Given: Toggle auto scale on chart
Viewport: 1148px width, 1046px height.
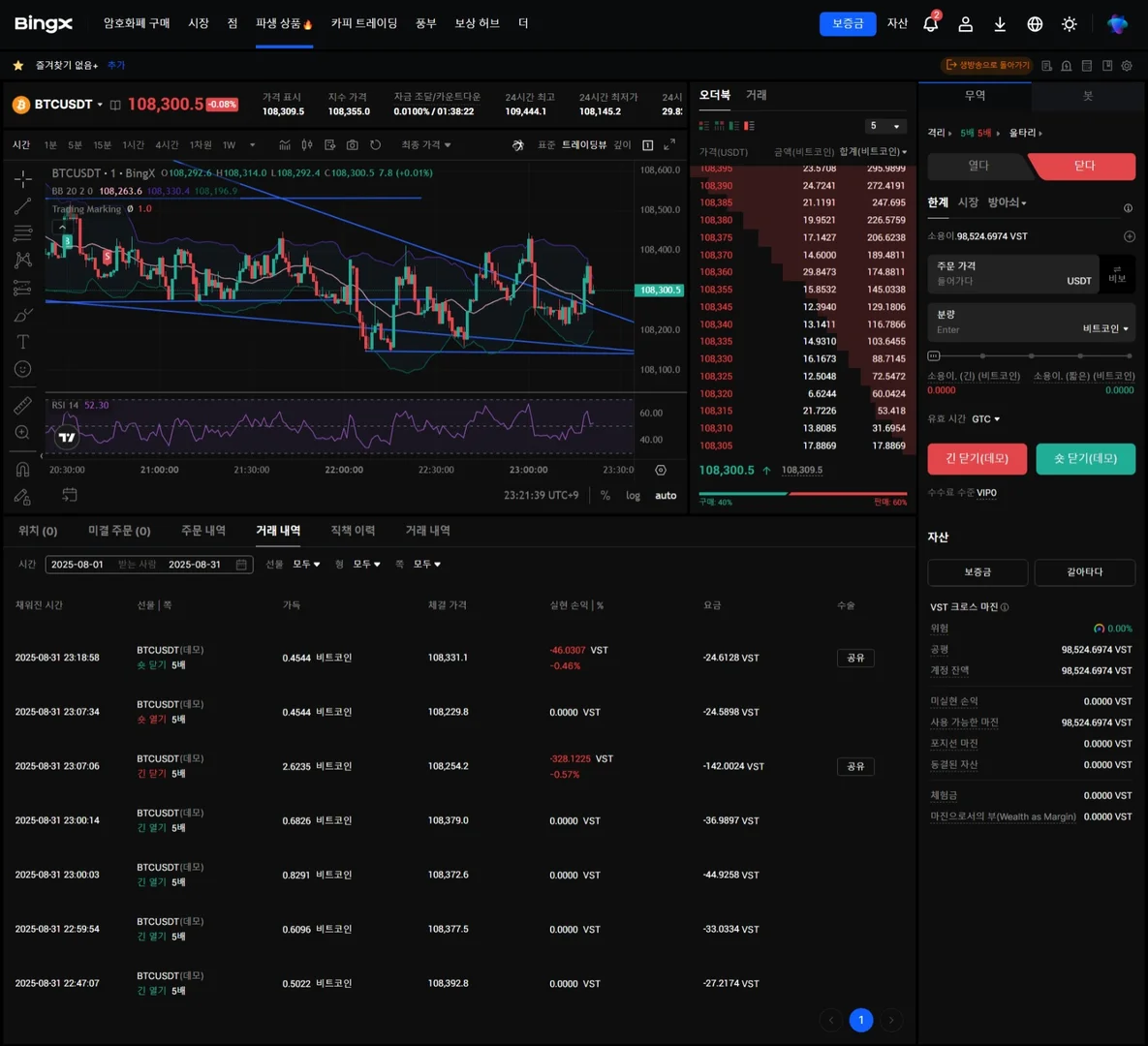Looking at the screenshot, I should pyautogui.click(x=666, y=496).
